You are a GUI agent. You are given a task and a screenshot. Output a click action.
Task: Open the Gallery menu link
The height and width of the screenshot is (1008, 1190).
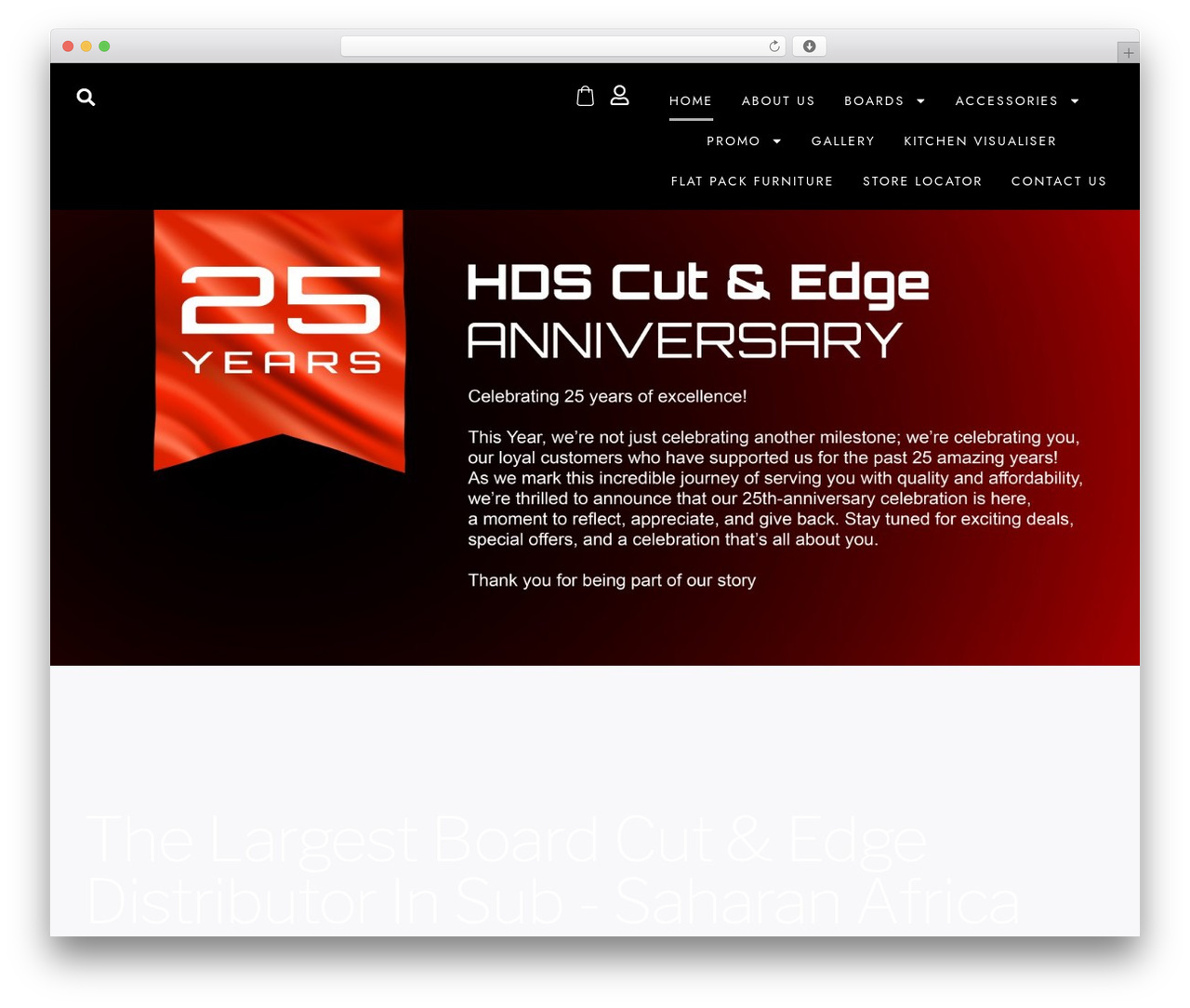pyautogui.click(x=843, y=141)
